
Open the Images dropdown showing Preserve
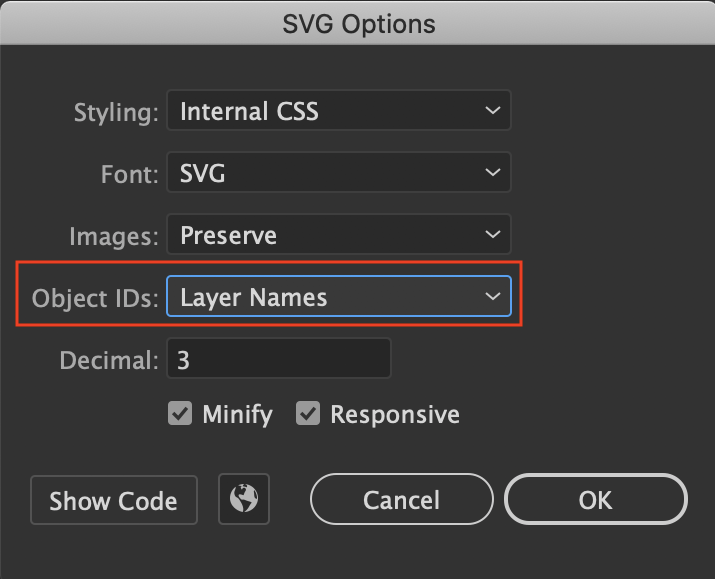[x=339, y=234]
